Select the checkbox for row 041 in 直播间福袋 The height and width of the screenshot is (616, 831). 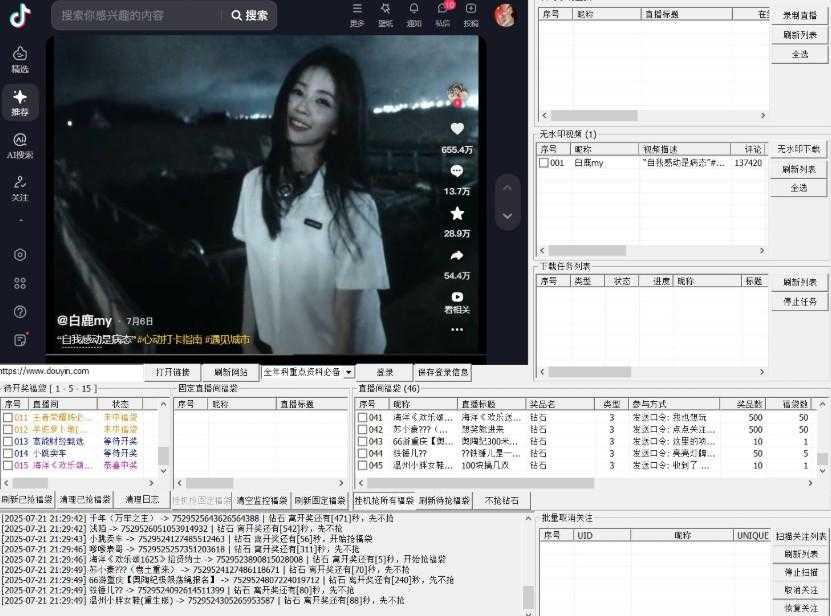[x=363, y=417]
